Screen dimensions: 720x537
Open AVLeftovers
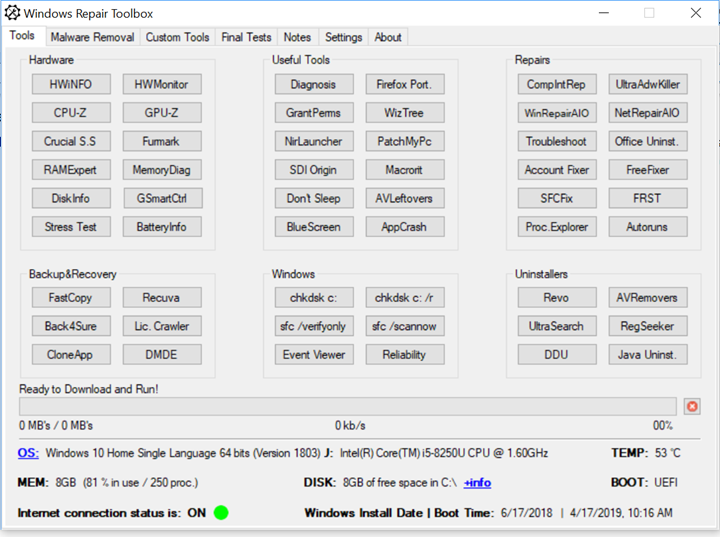[x=405, y=198]
